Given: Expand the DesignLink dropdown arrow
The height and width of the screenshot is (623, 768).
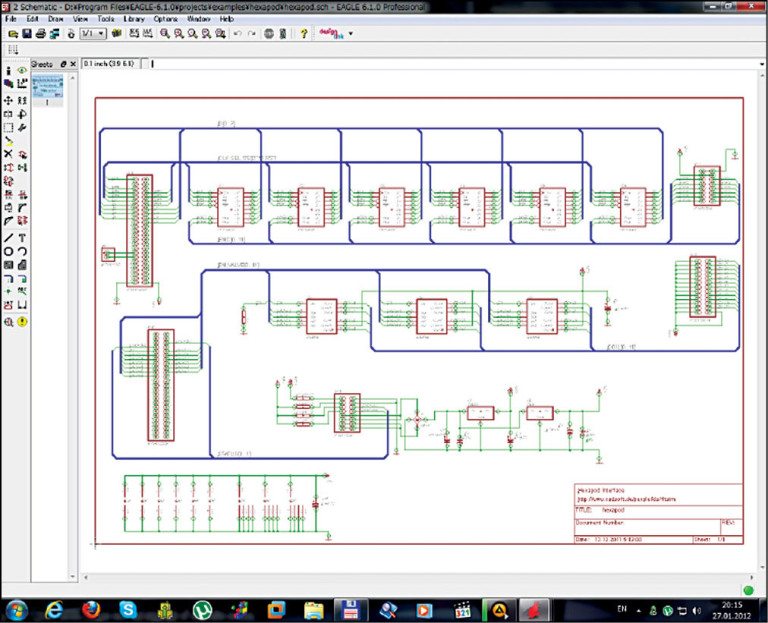Looking at the screenshot, I should (x=351, y=33).
